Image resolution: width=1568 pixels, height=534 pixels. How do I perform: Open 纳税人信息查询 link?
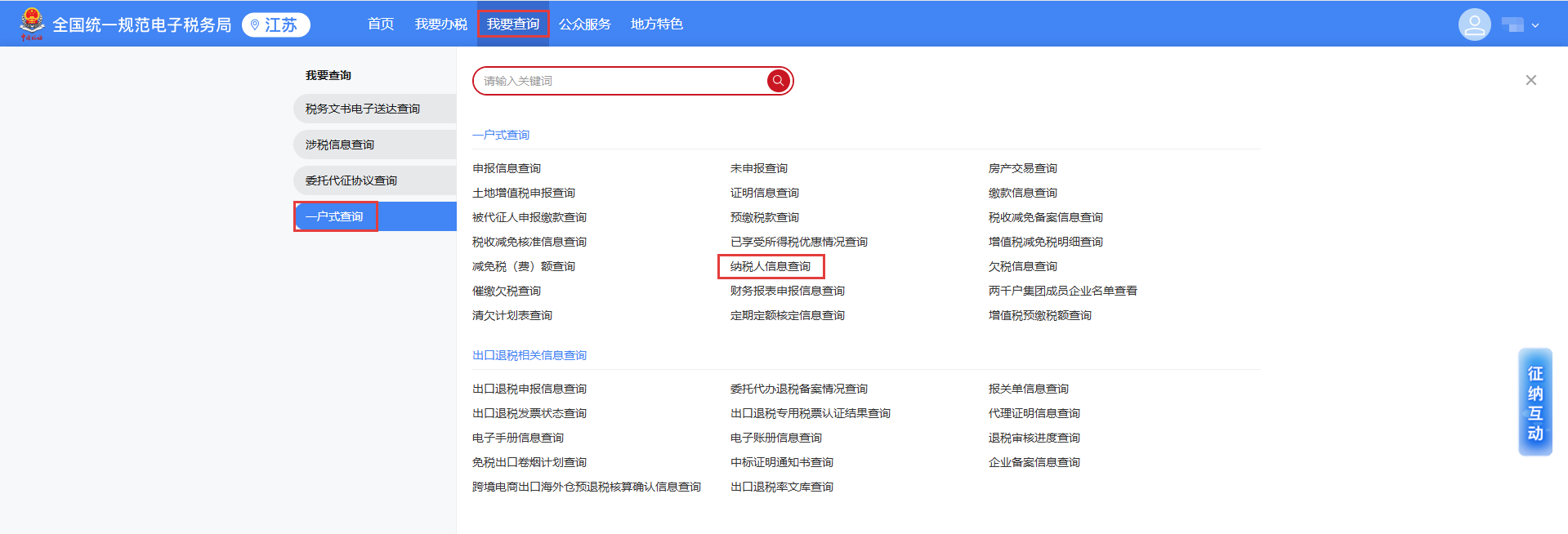(x=770, y=266)
